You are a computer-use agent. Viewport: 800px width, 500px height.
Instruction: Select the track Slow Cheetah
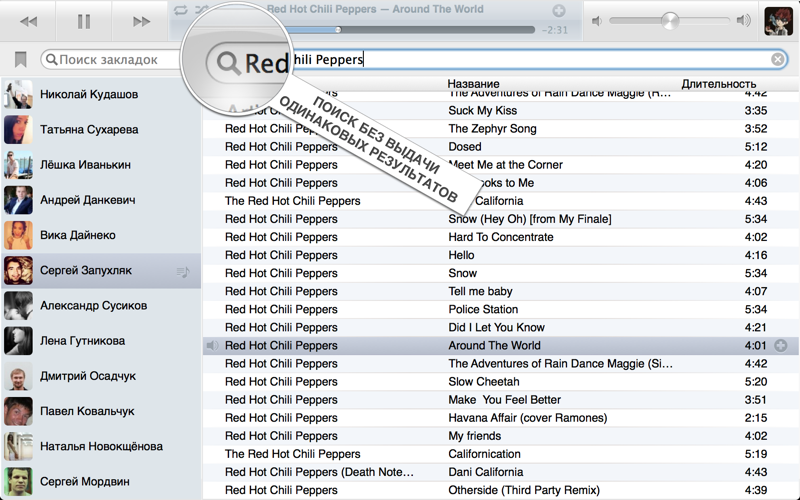[484, 382]
